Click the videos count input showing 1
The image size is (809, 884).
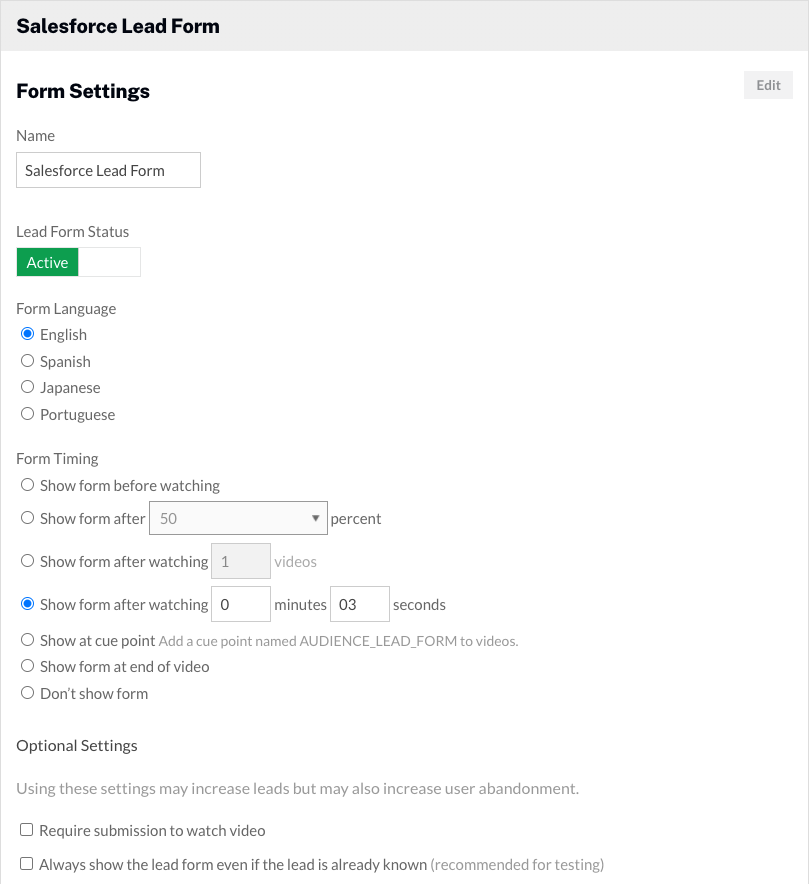(240, 561)
